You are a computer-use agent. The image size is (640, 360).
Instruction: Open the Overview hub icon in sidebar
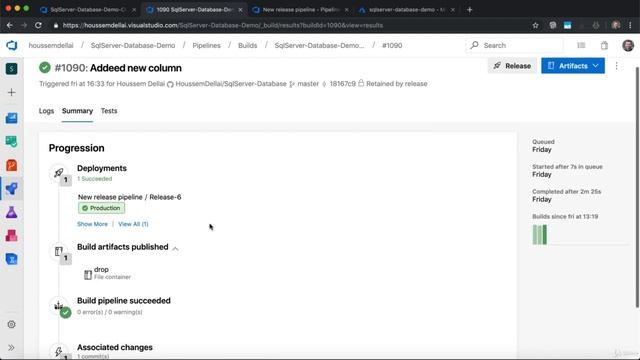(11, 118)
